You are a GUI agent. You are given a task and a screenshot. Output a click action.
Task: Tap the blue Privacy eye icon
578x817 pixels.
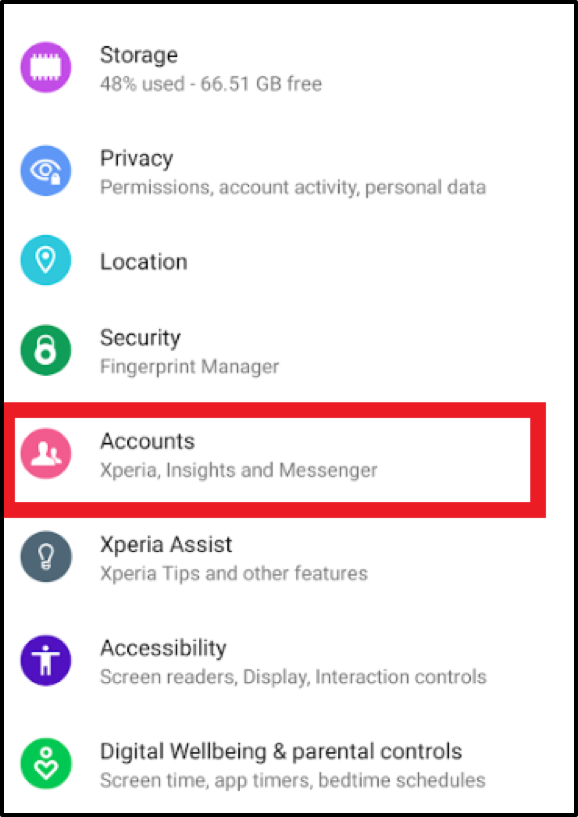pos(46,171)
